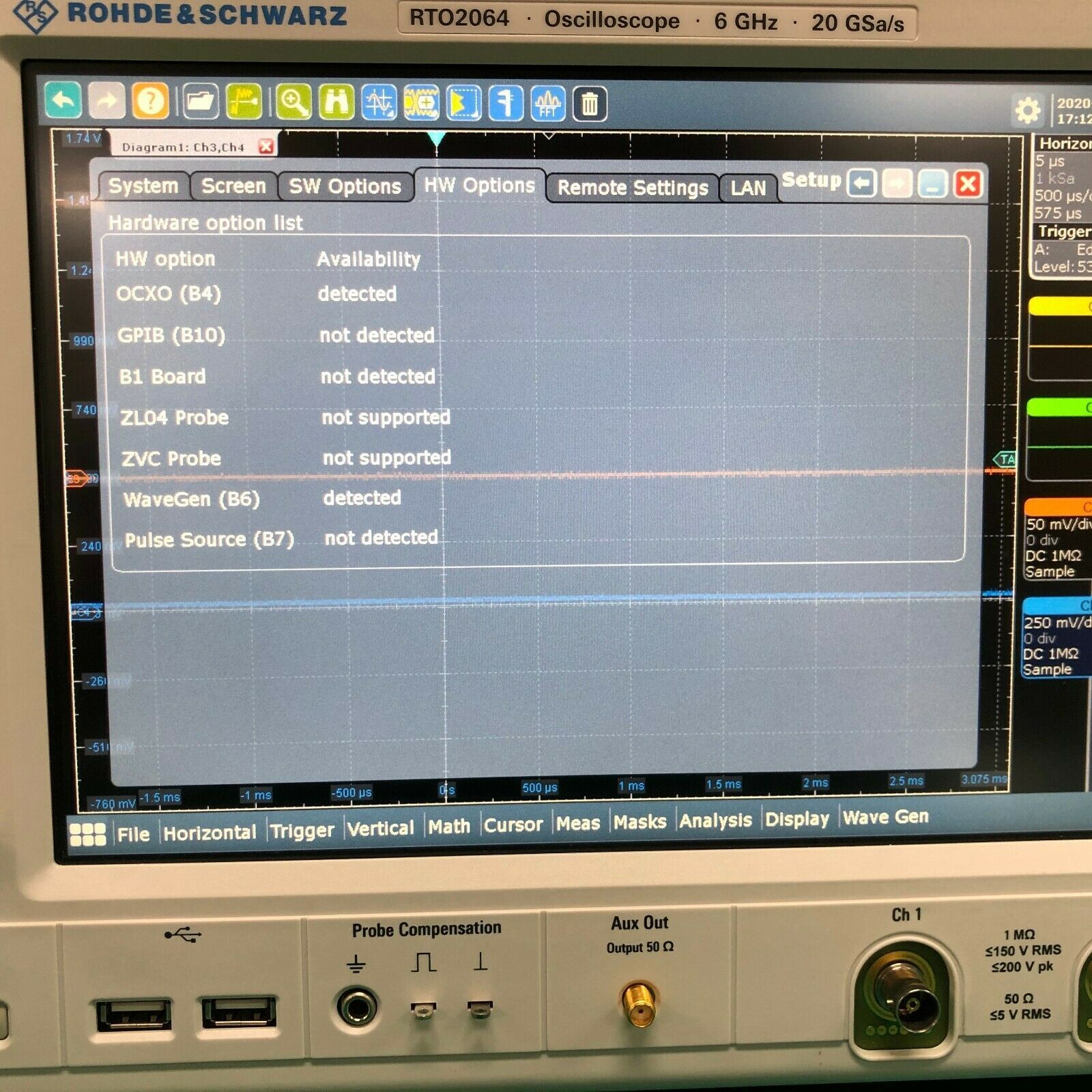Switch to the LAN tab
1092x1092 pixels.
[x=749, y=188]
